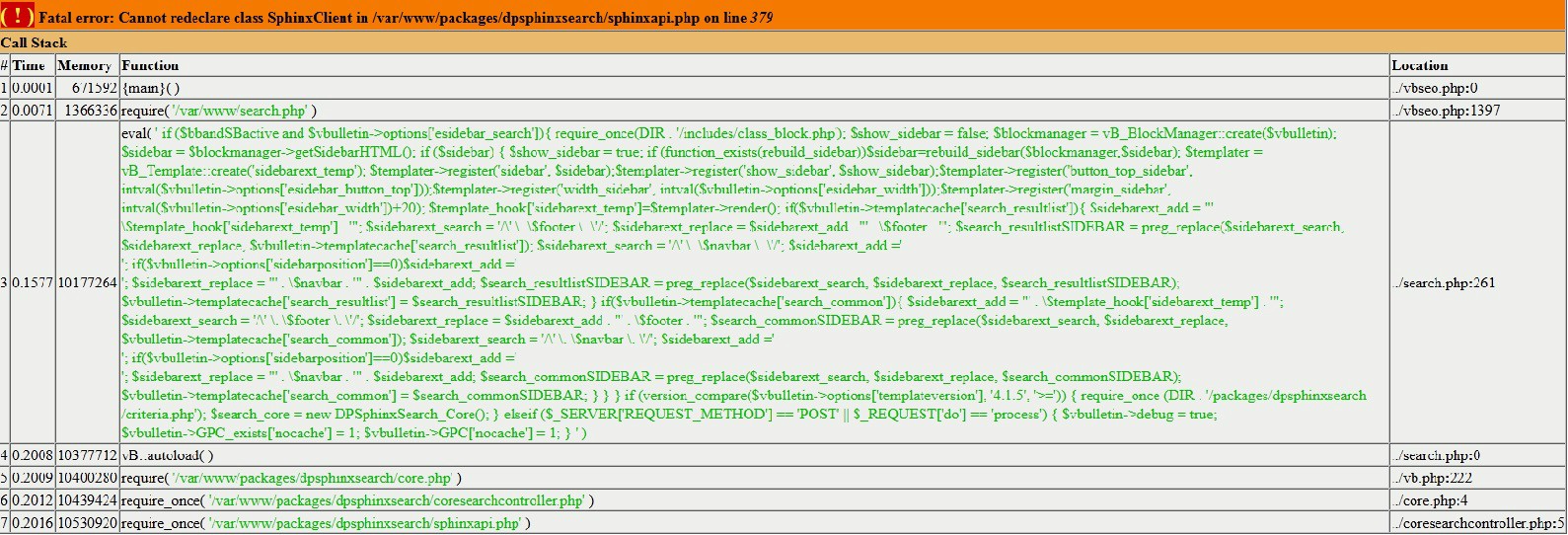This screenshot has width=1568, height=535.
Task: Click the red exclamation warning icon
Action: [x=18, y=16]
